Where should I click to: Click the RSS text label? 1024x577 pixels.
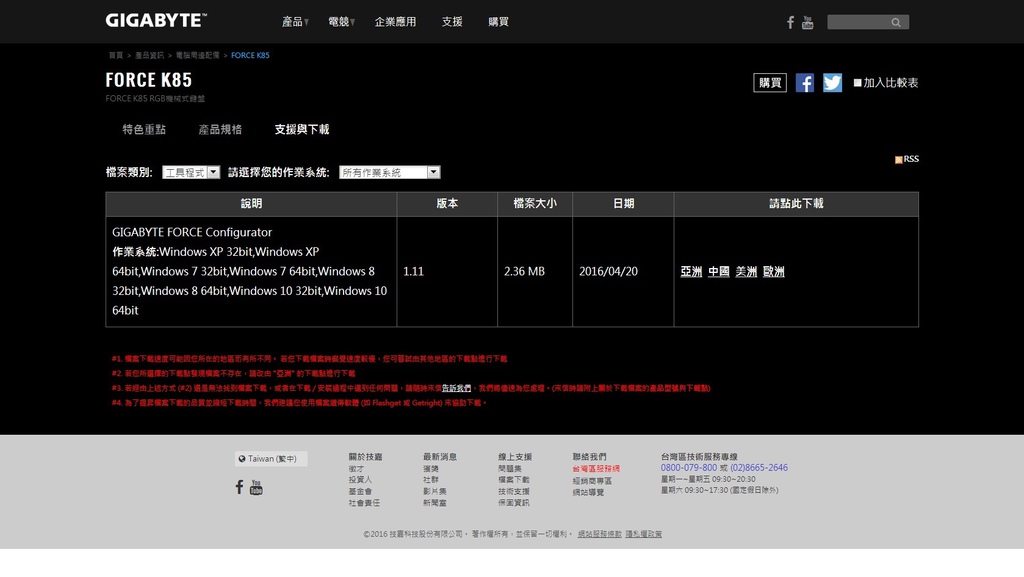point(911,159)
